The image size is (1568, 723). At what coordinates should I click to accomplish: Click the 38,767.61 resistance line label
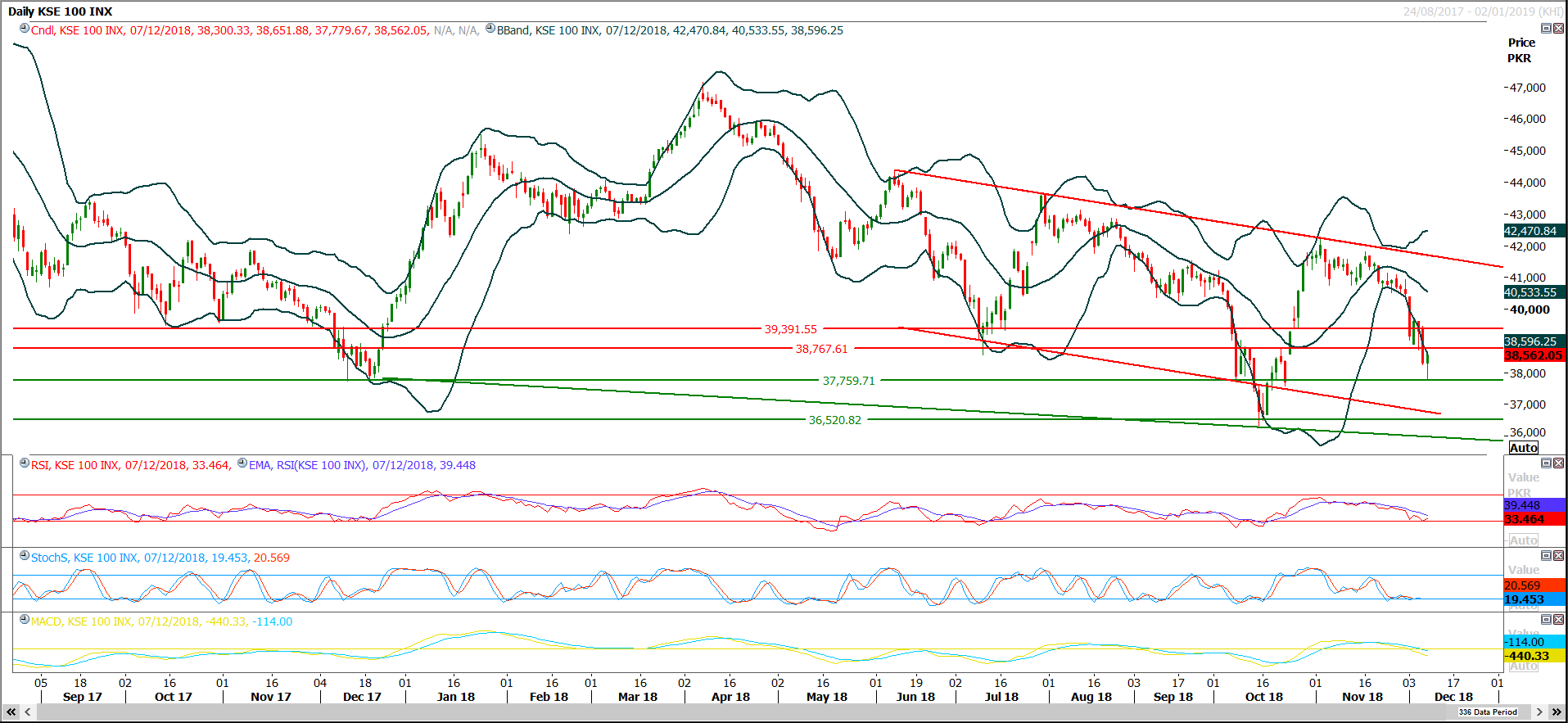tap(821, 349)
